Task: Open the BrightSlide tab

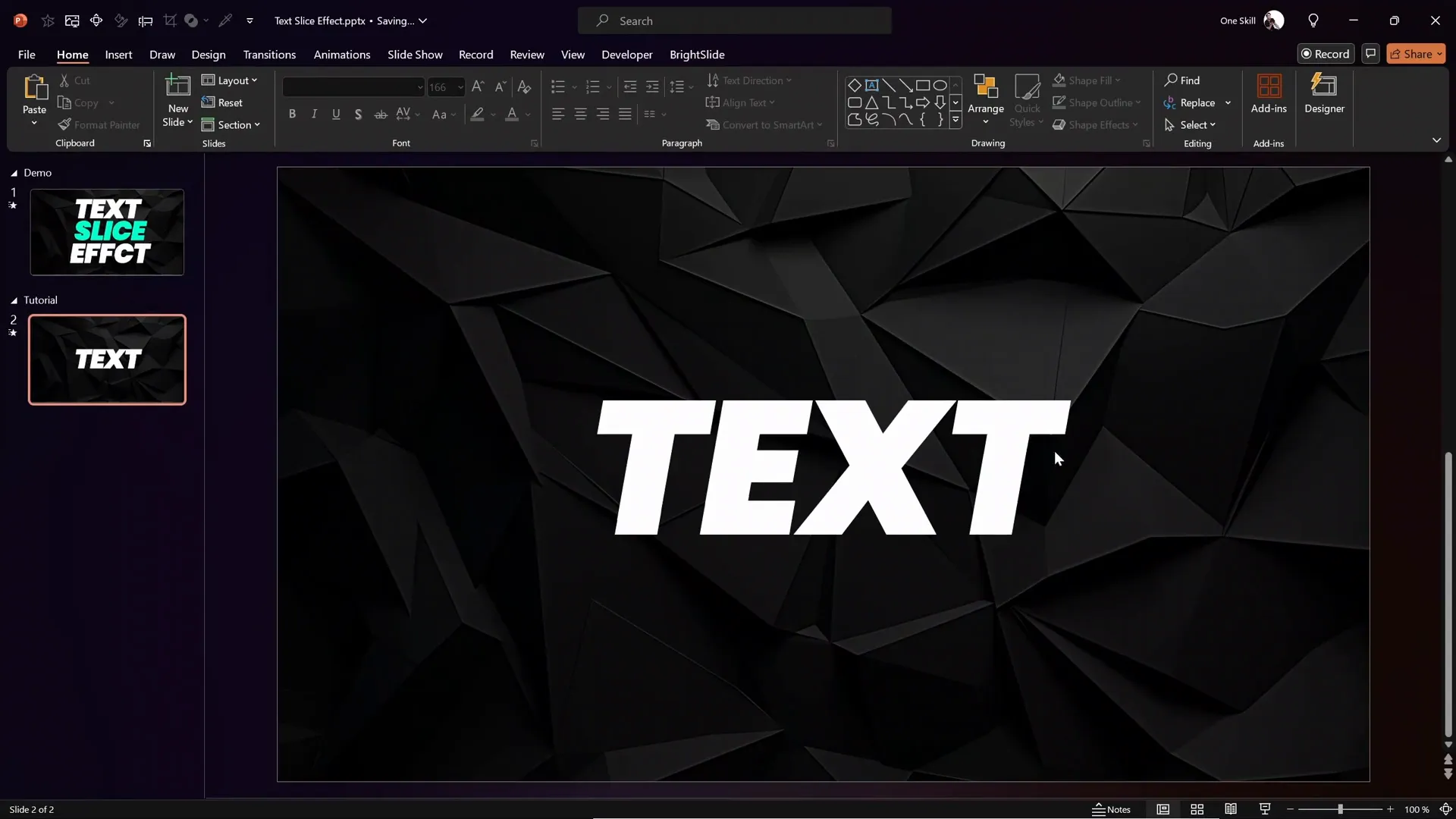Action: point(697,54)
